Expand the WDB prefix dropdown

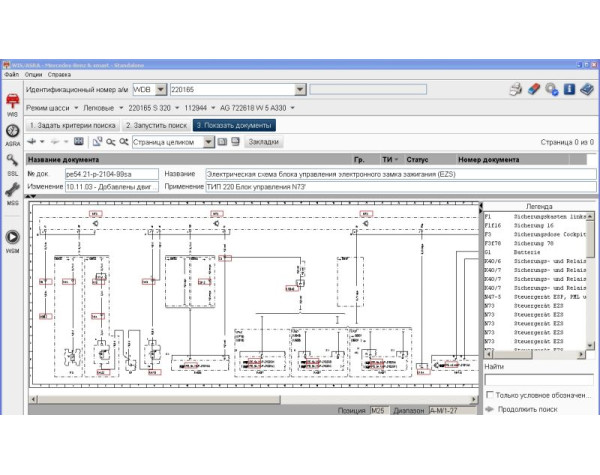(x=160, y=89)
